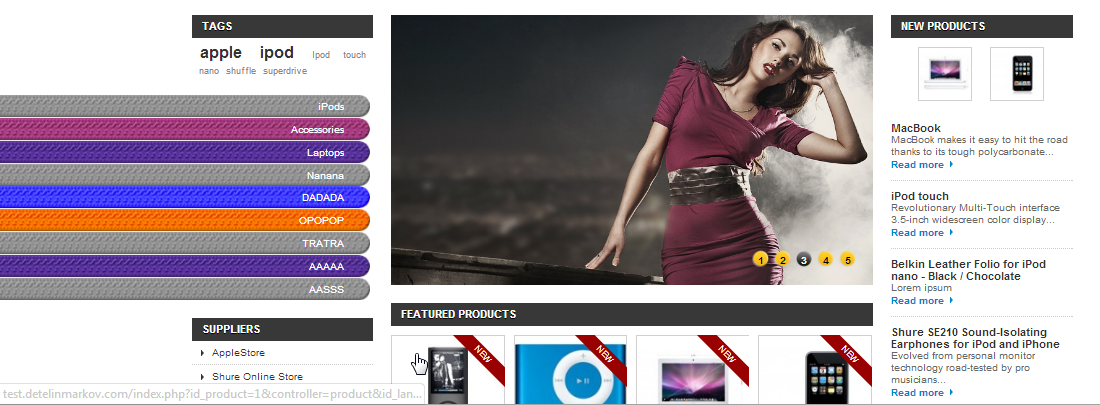
Task: Open the featured black iPod nano product image
Action: coord(448,370)
